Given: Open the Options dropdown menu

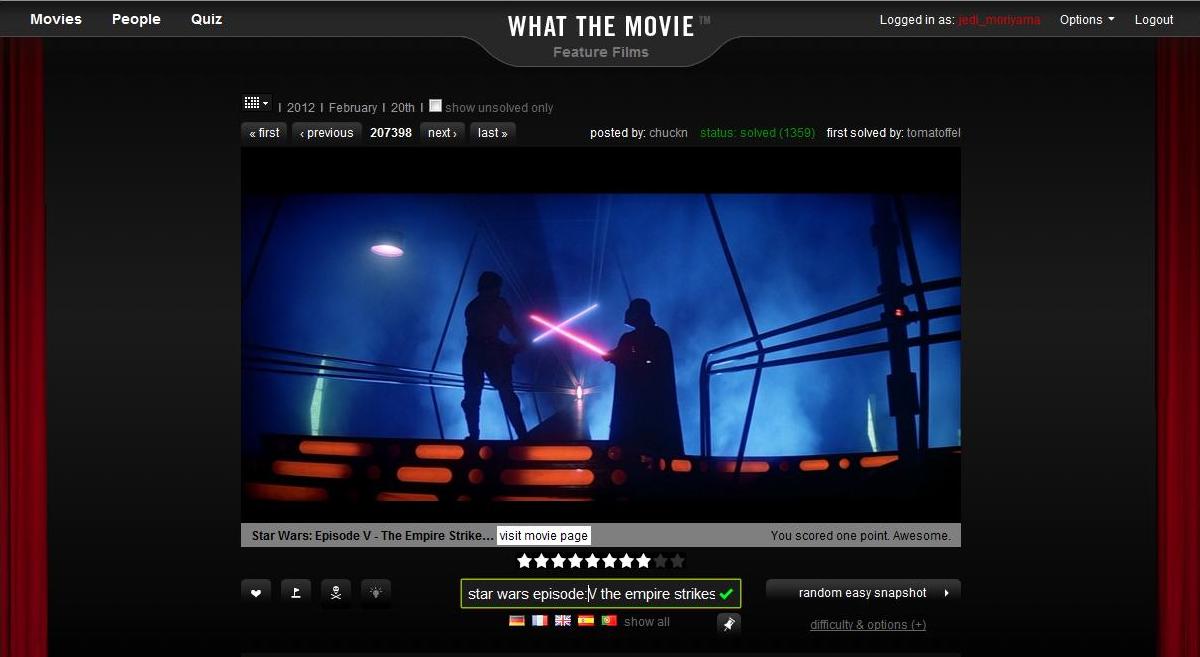Looking at the screenshot, I should pos(1087,20).
